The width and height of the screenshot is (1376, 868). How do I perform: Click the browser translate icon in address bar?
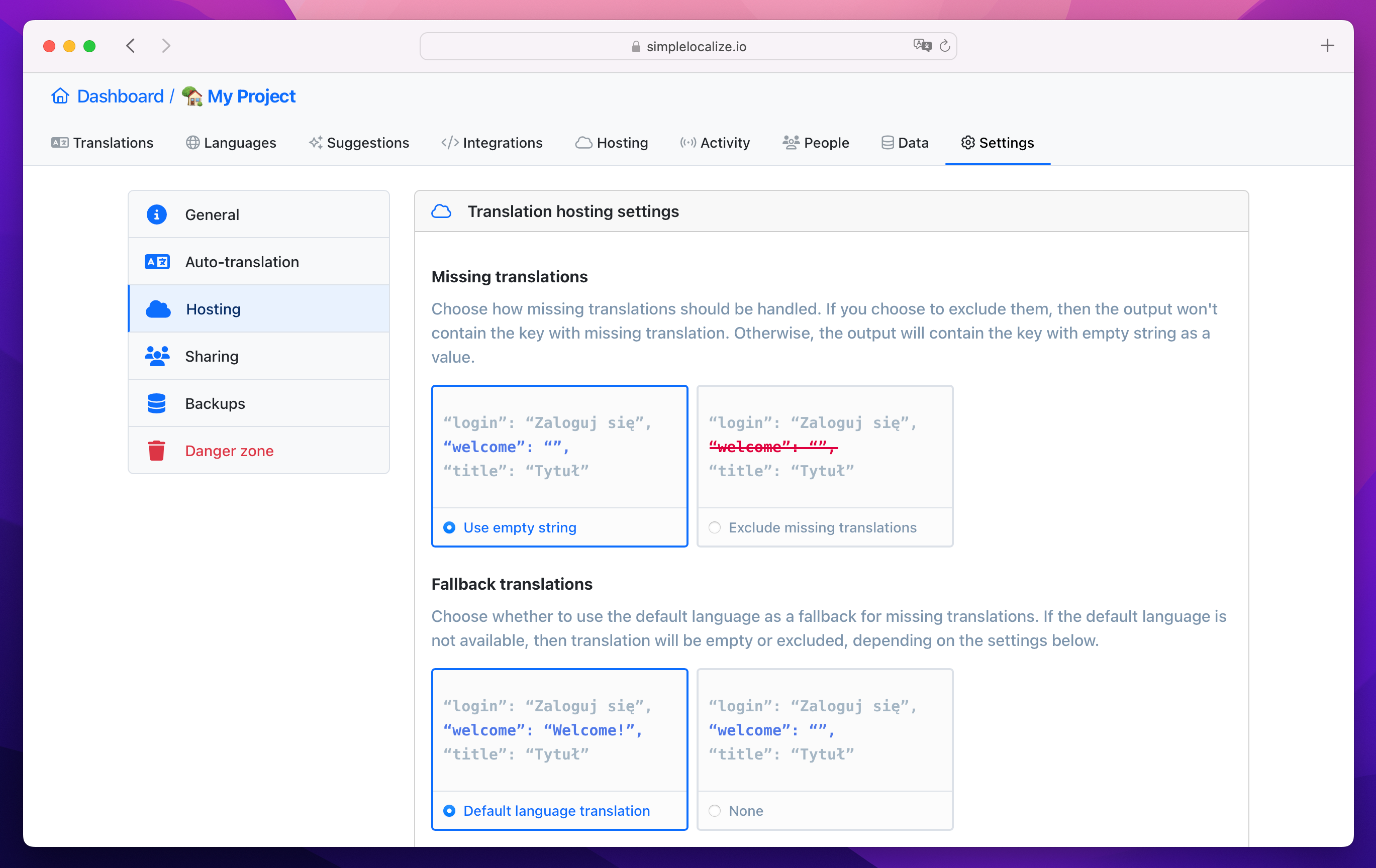click(922, 46)
